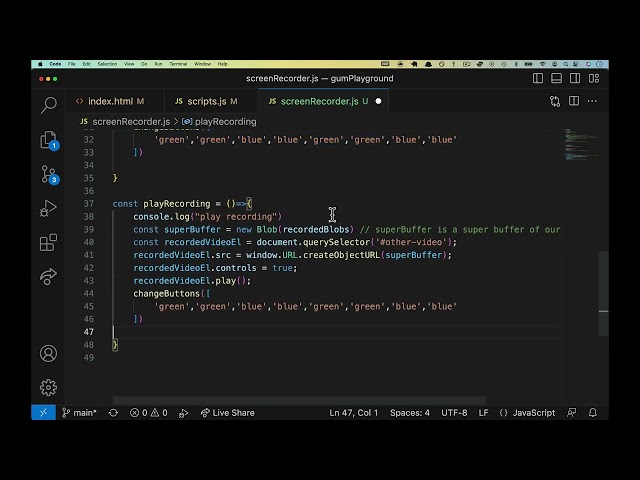Change indentation via Spaces: 4
This screenshot has width=640, height=480.
coord(410,413)
